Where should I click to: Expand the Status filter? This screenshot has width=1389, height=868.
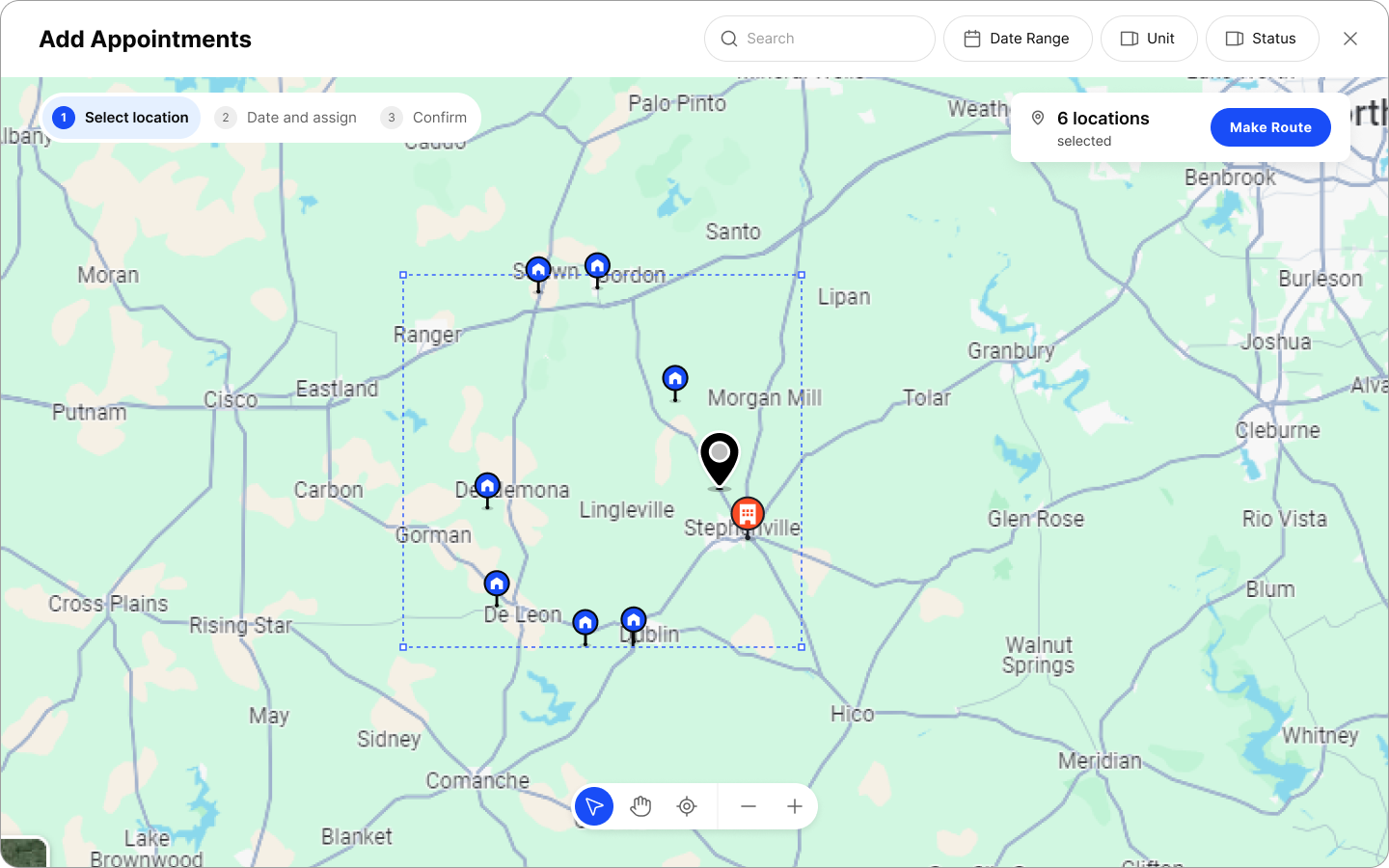point(1262,39)
